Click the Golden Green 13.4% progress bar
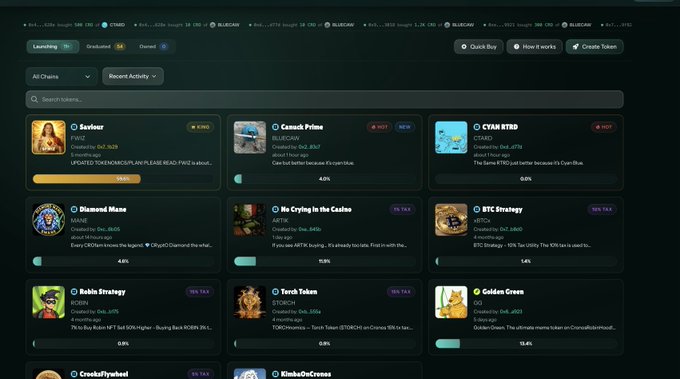 (526, 343)
